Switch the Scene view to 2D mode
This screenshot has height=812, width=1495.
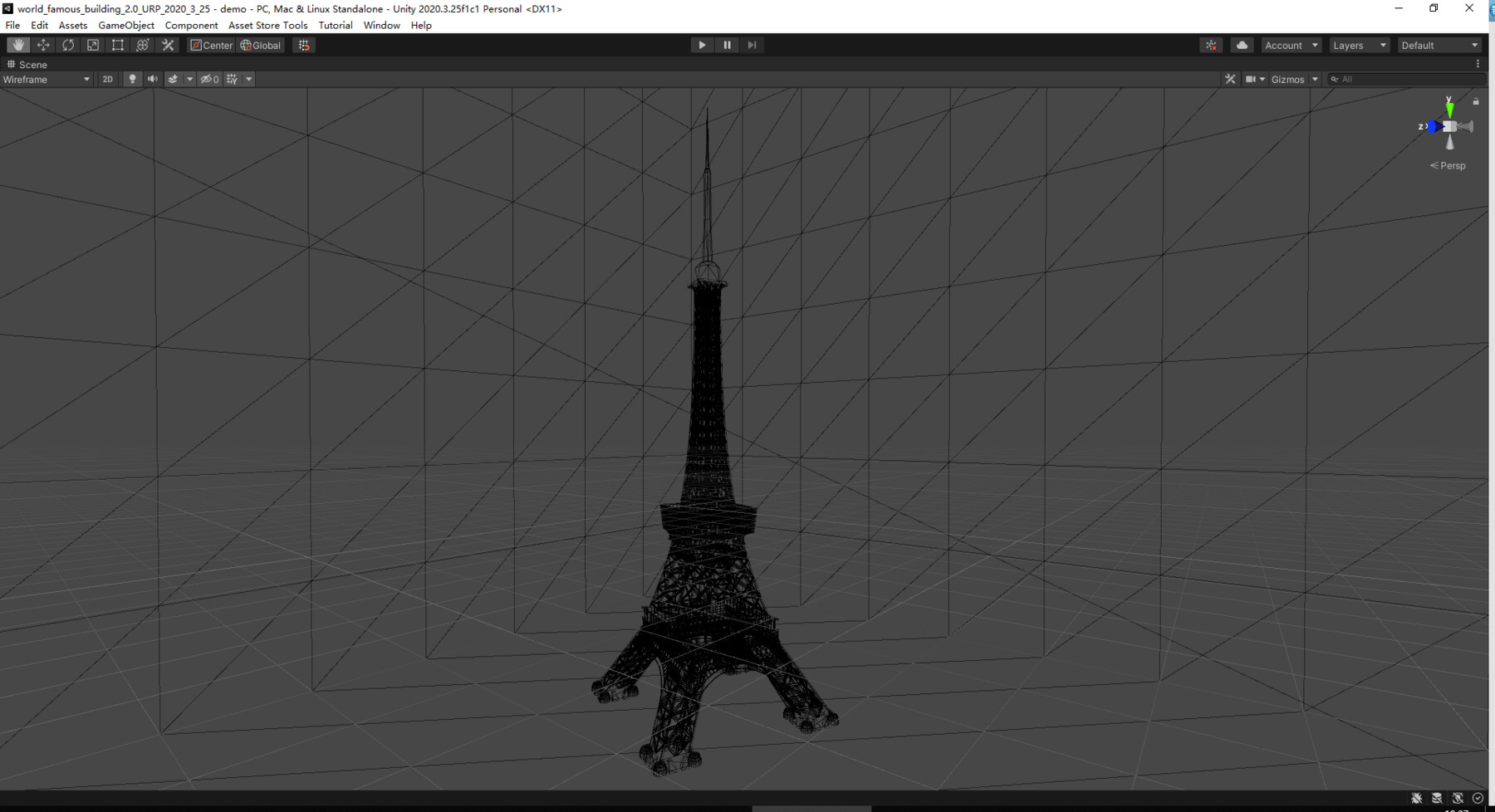pyautogui.click(x=107, y=79)
